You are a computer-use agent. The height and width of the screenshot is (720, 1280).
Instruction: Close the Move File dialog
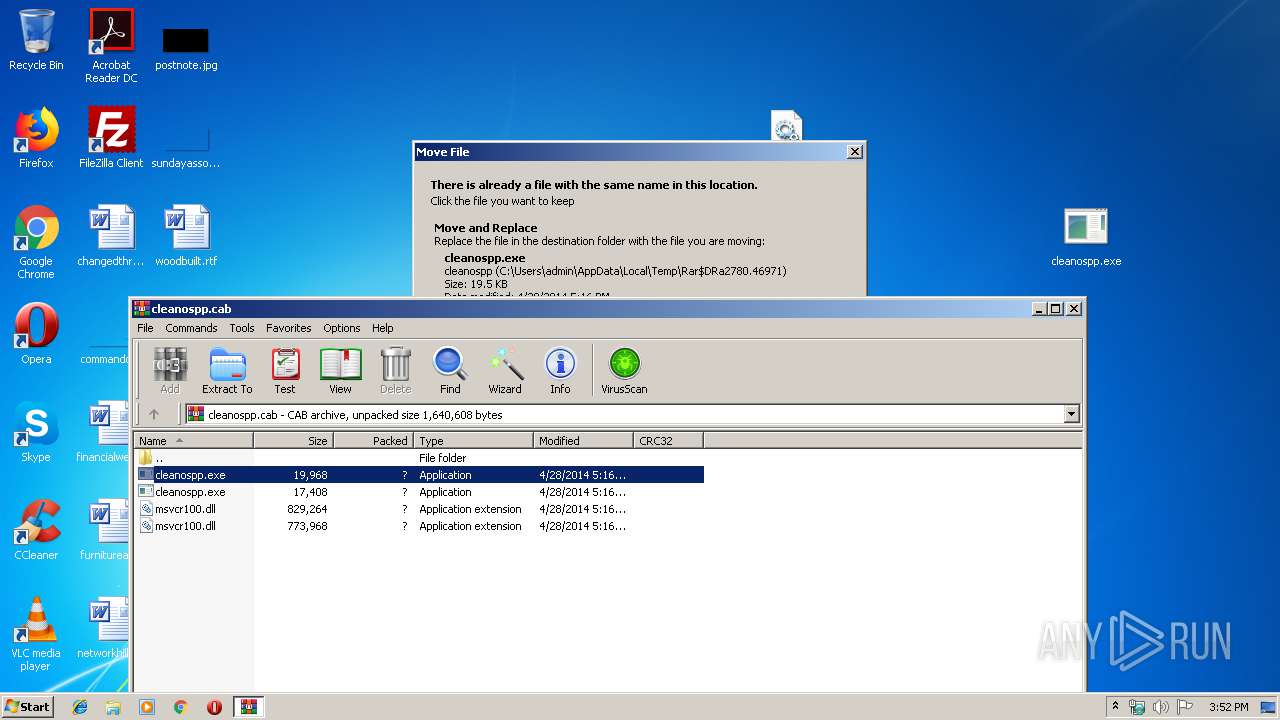(854, 152)
